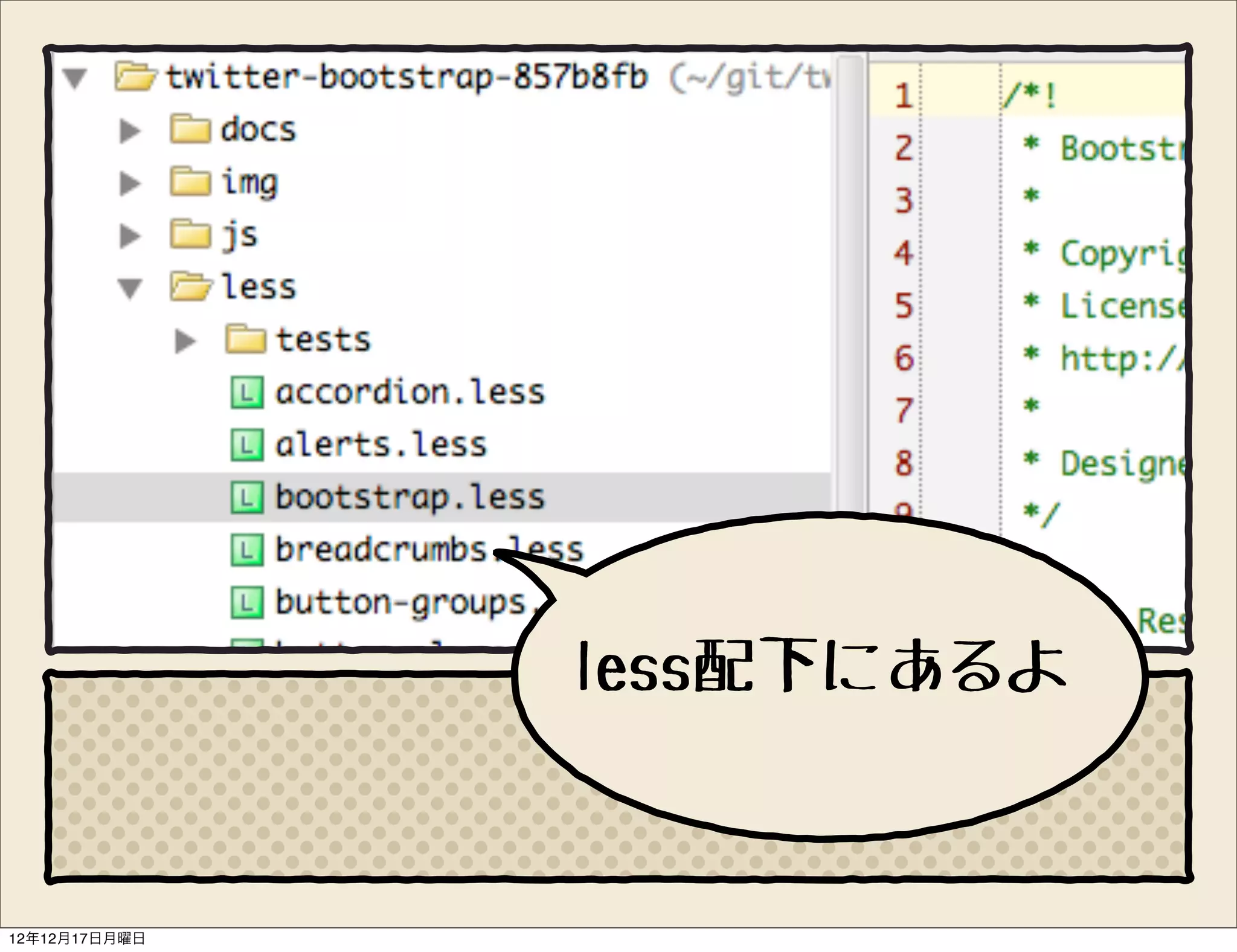Collapse the twitter-bootstrap root project node

point(76,78)
